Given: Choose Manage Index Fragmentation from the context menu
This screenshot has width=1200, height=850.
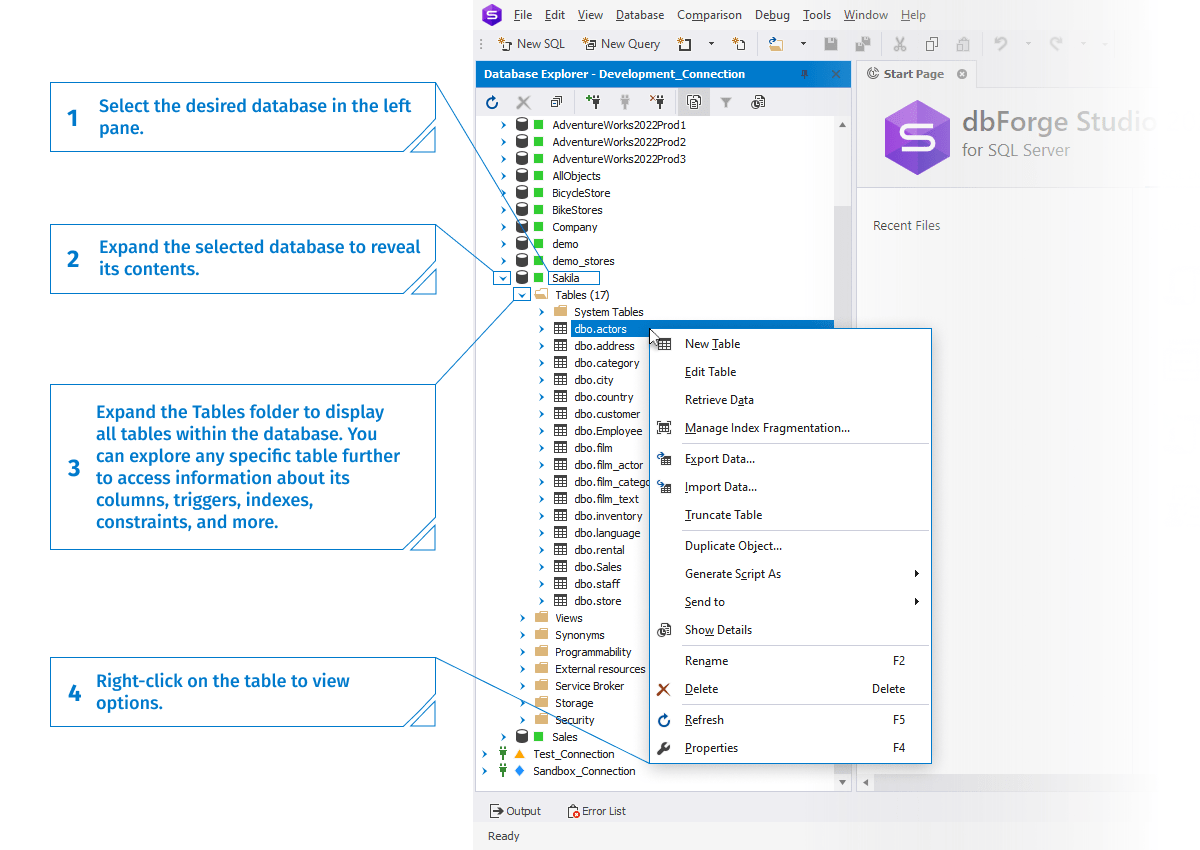Looking at the screenshot, I should pyautogui.click(x=790, y=428).
